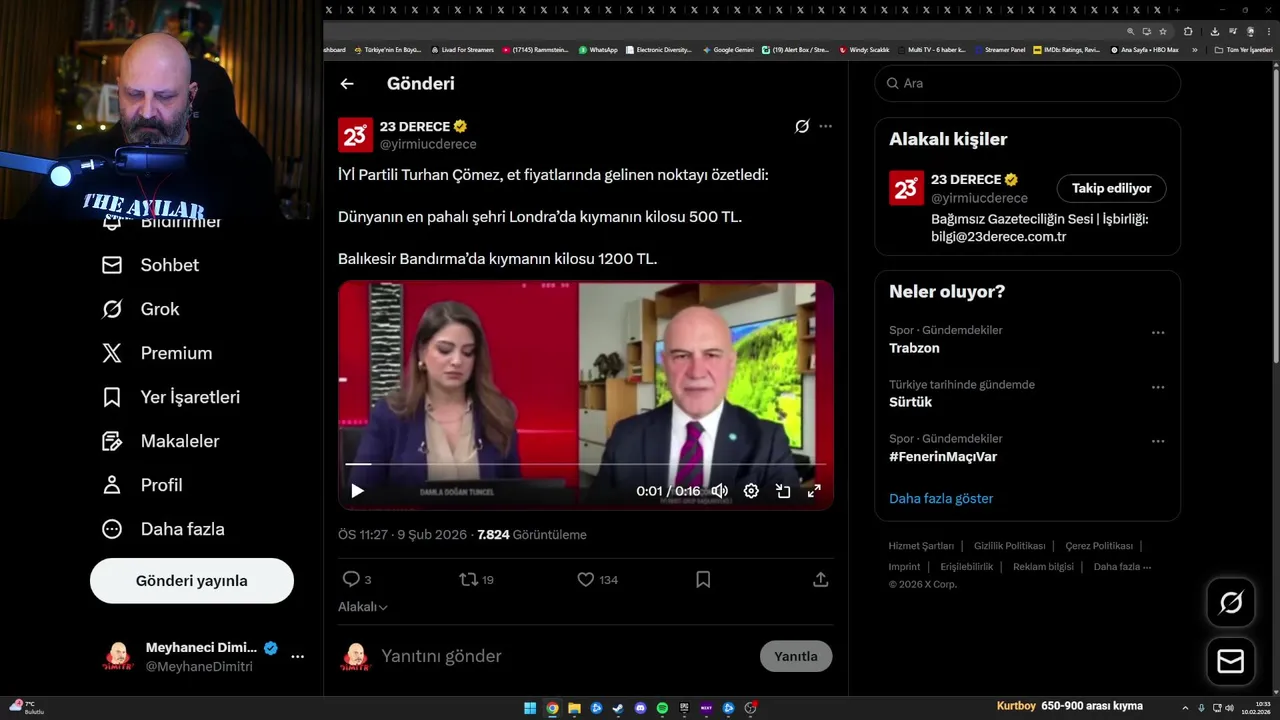Open the WhatsApp bookmark
The image size is (1280, 720).
point(598,49)
